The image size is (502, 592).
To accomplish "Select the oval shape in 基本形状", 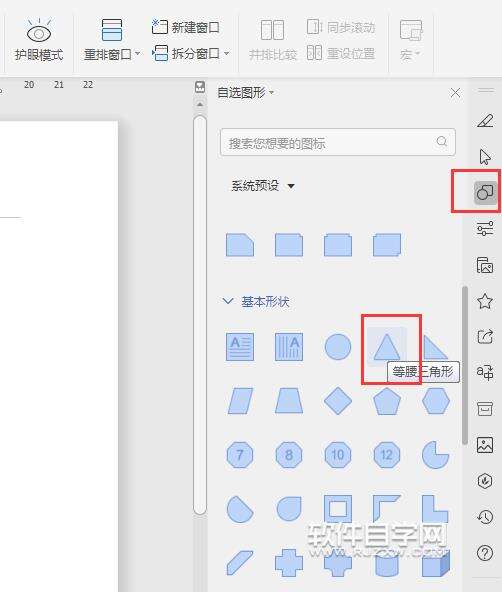I will click(x=338, y=347).
